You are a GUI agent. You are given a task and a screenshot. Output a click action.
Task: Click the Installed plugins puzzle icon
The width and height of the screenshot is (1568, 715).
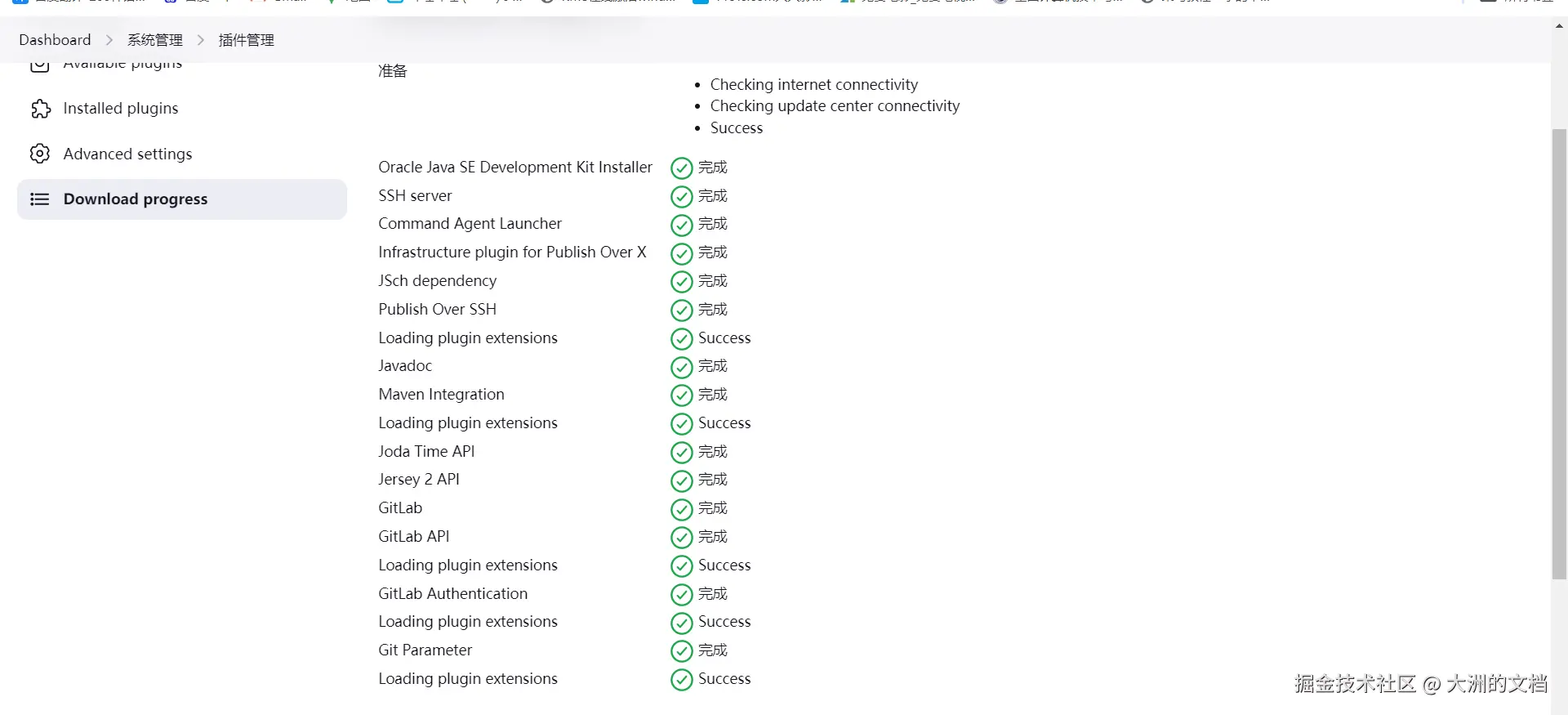pos(40,109)
